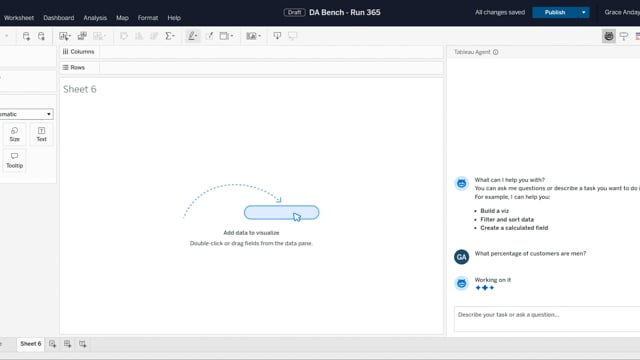Open the Worksheet menu
Screen dimensions: 640x360
coord(19,18)
